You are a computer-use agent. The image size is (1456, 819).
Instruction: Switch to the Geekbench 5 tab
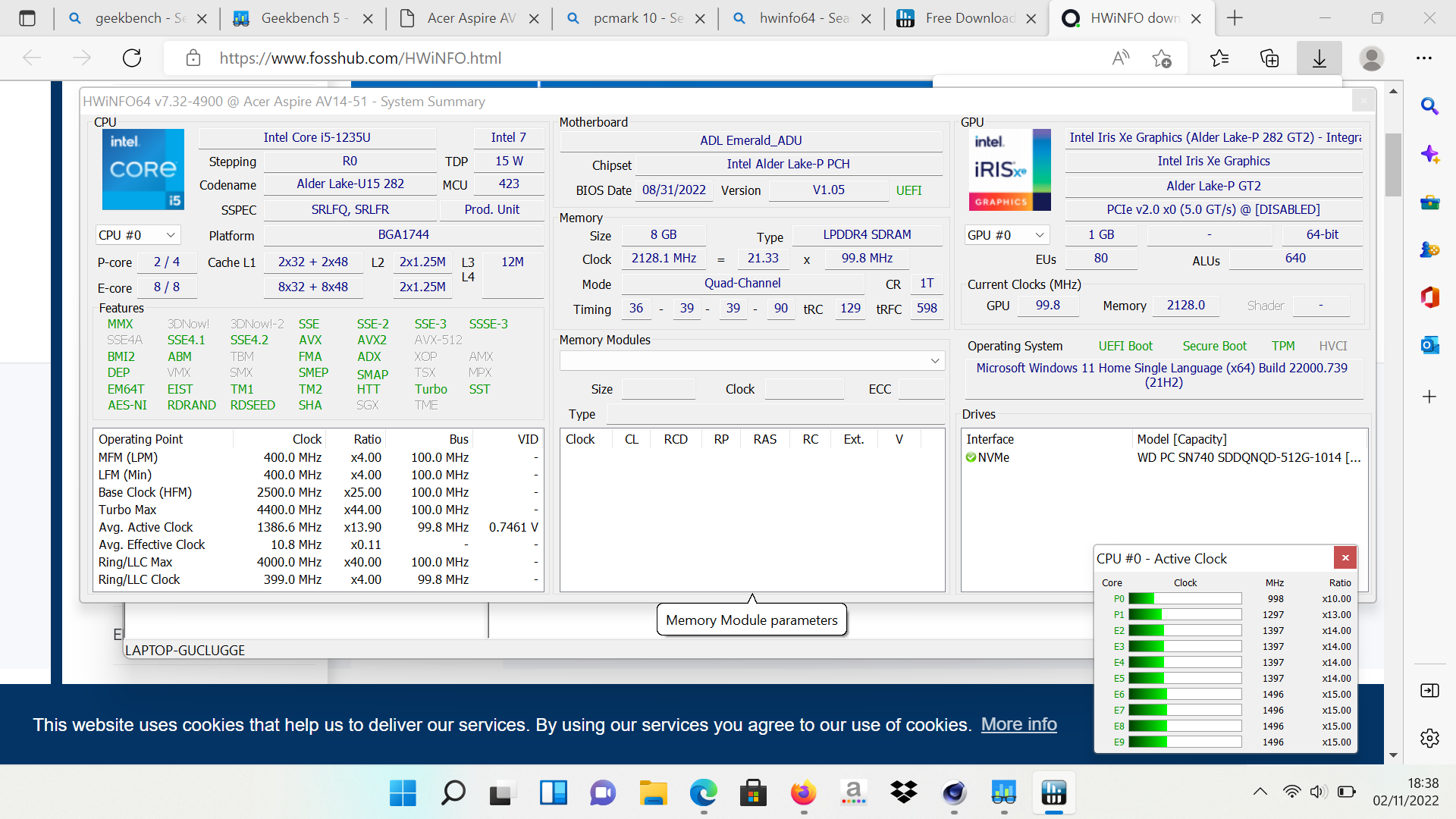click(303, 18)
